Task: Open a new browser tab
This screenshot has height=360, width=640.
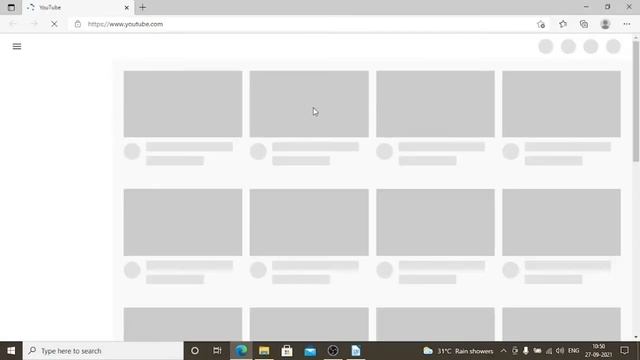Action: [x=142, y=7]
